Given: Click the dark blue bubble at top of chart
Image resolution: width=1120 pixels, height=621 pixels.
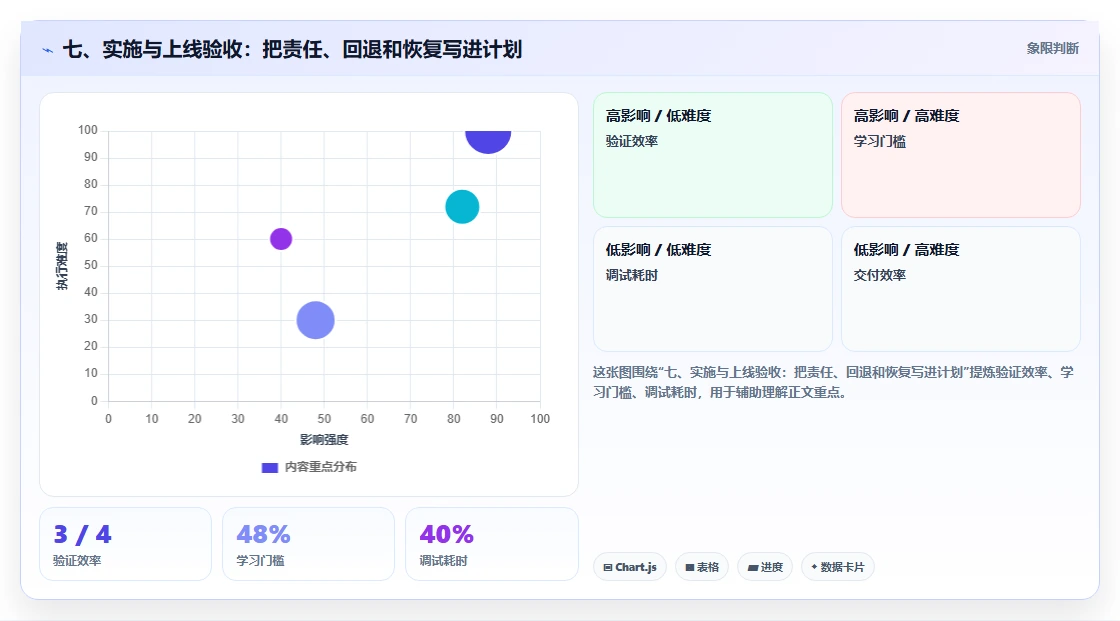Looking at the screenshot, I should (x=488, y=141).
